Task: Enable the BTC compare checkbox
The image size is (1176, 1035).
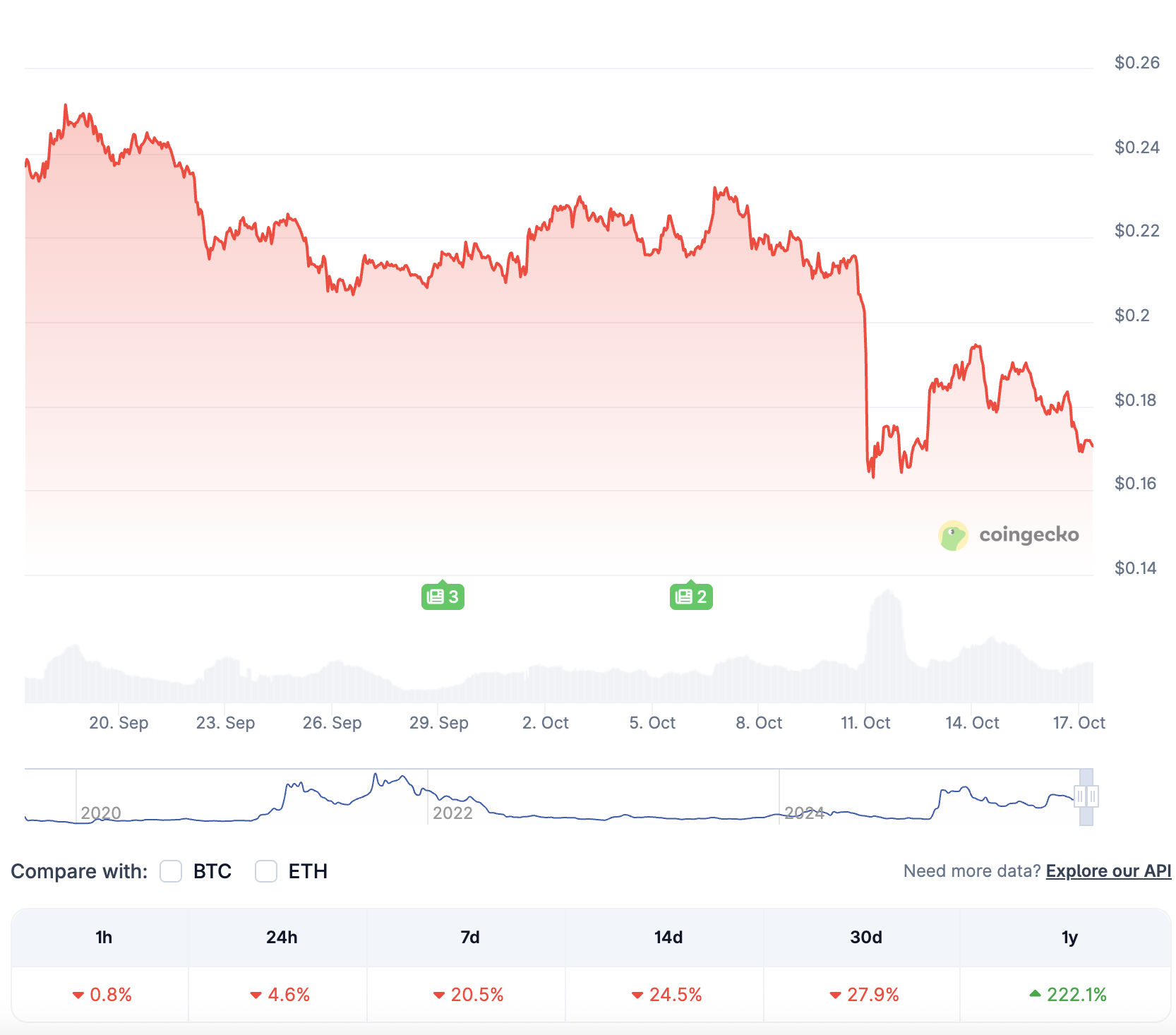Action: [x=171, y=871]
